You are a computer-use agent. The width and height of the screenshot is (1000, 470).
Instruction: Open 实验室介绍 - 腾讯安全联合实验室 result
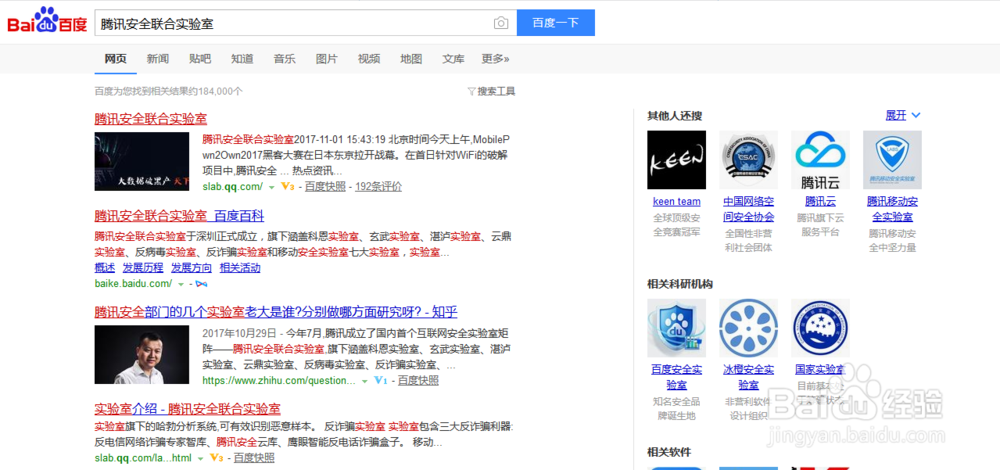[x=188, y=409]
